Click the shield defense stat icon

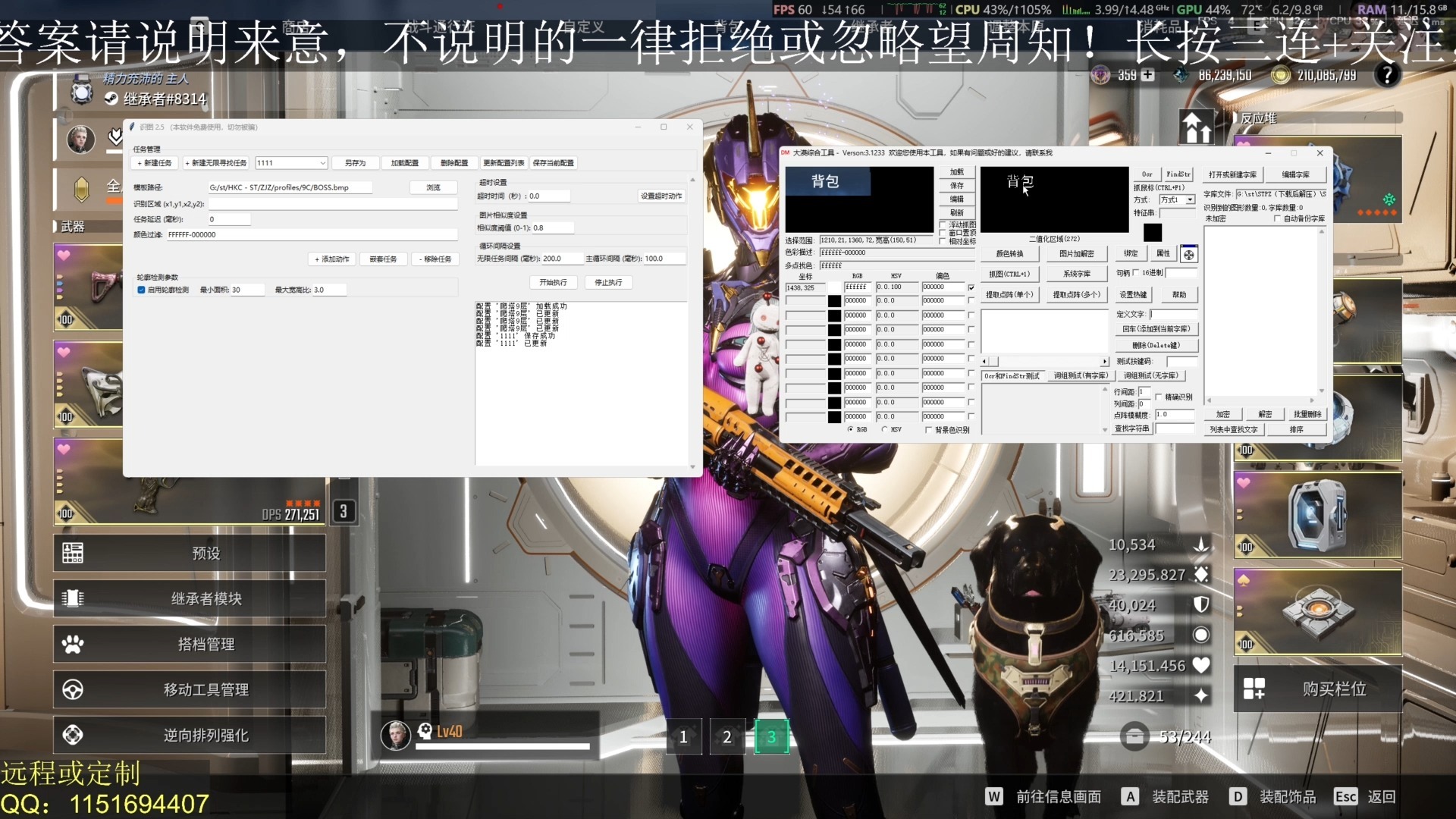[x=1201, y=604]
